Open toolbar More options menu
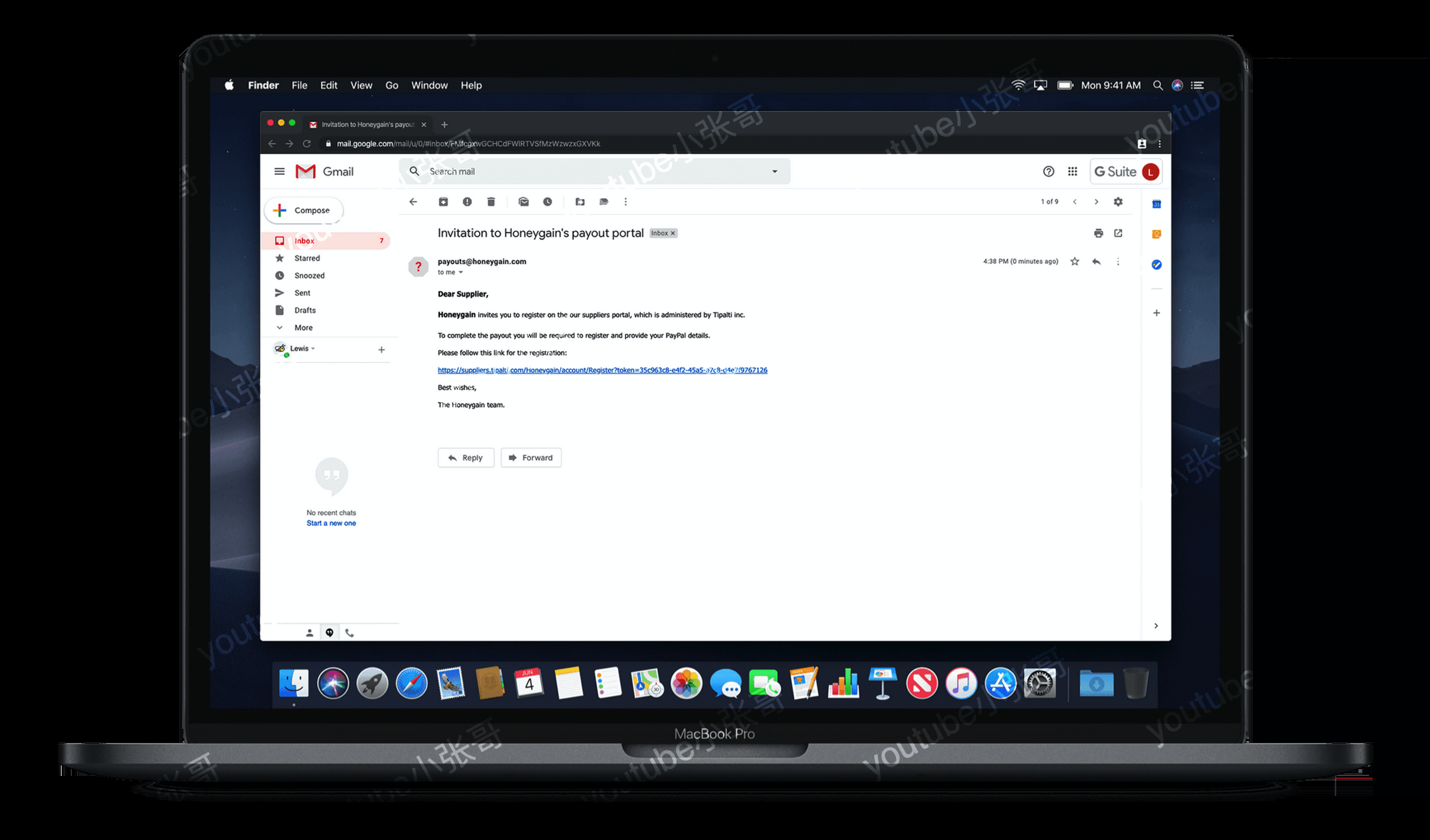This screenshot has height=840, width=1430. 625,201
